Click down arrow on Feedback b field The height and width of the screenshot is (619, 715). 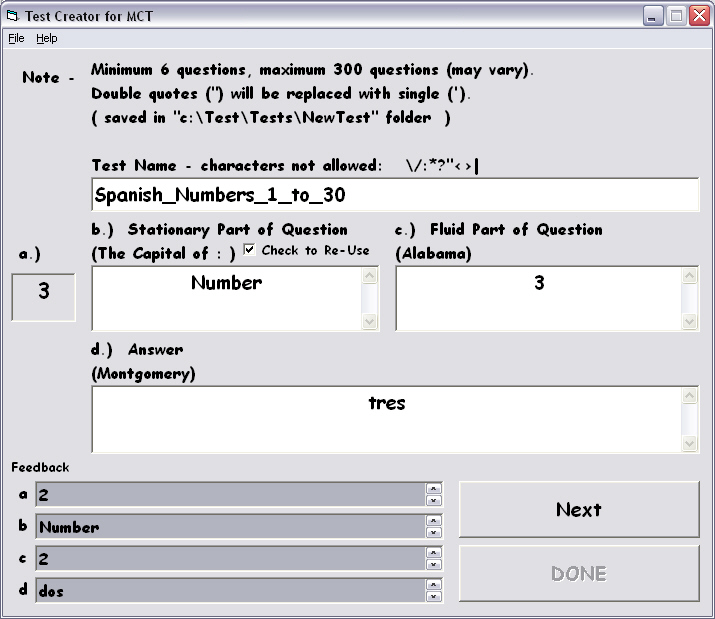point(434,532)
